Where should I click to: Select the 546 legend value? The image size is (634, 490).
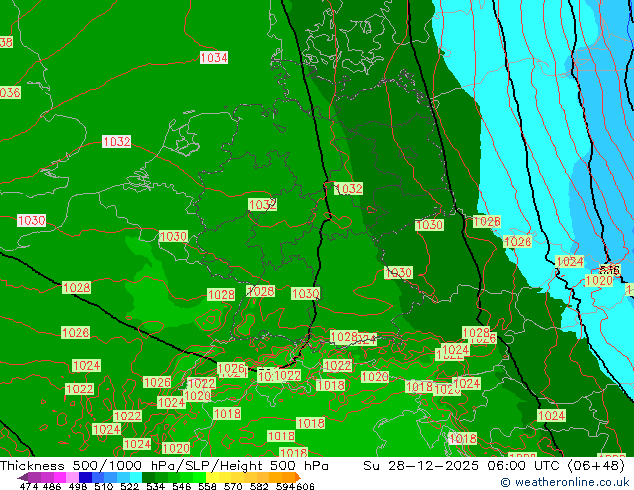point(181,486)
